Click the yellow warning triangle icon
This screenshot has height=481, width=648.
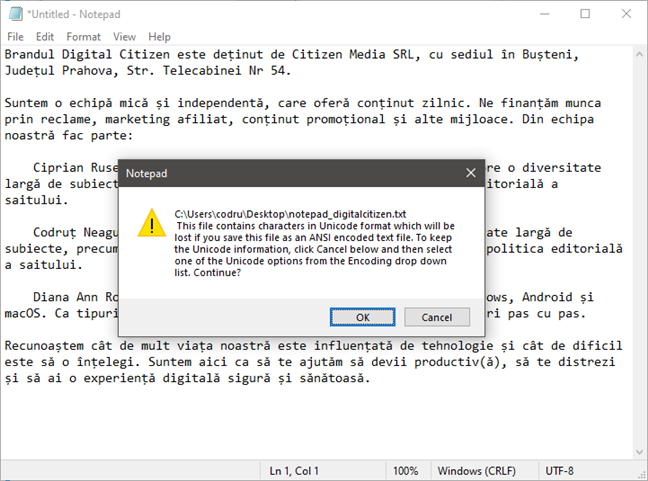152,223
